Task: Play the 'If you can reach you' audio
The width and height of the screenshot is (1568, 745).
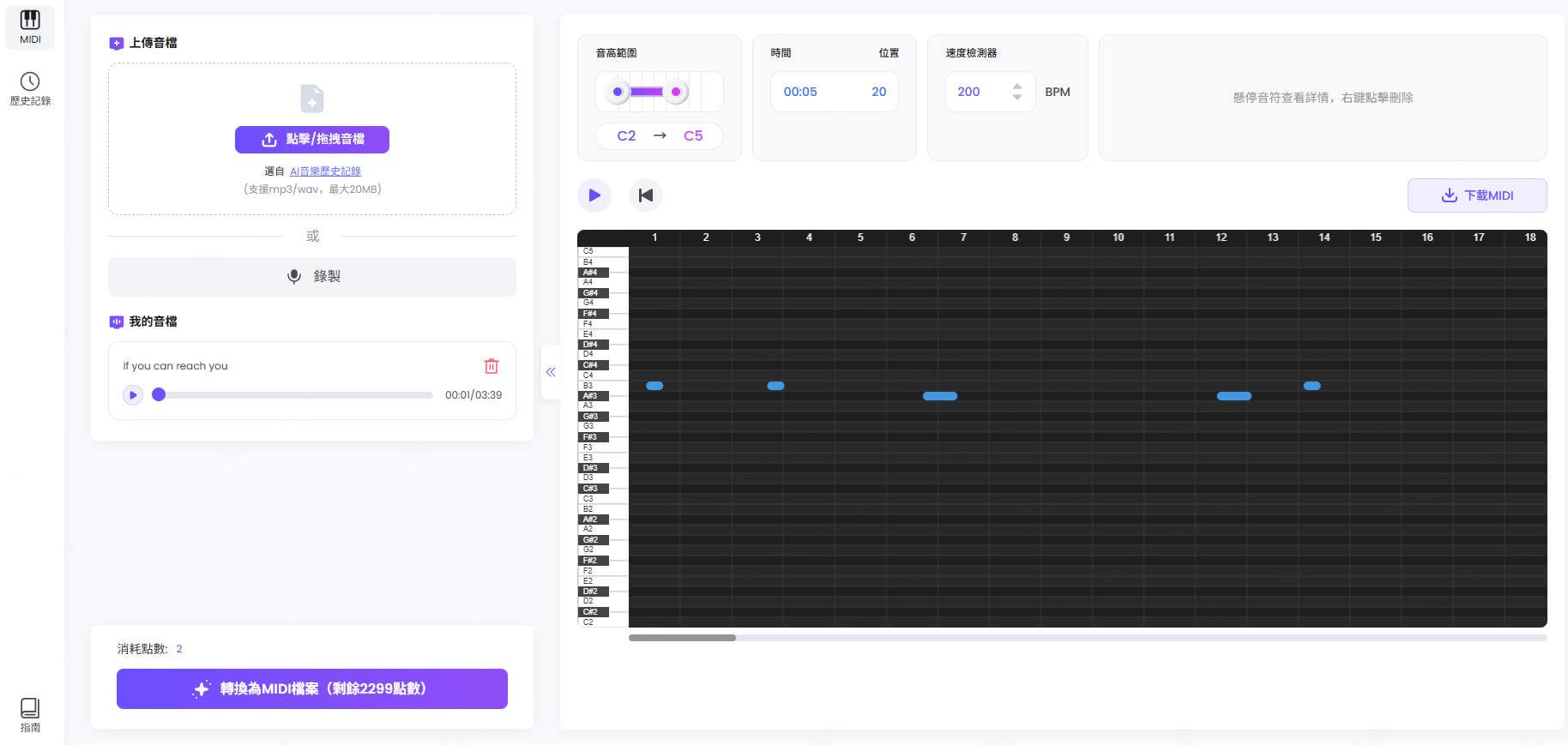Action: 133,395
